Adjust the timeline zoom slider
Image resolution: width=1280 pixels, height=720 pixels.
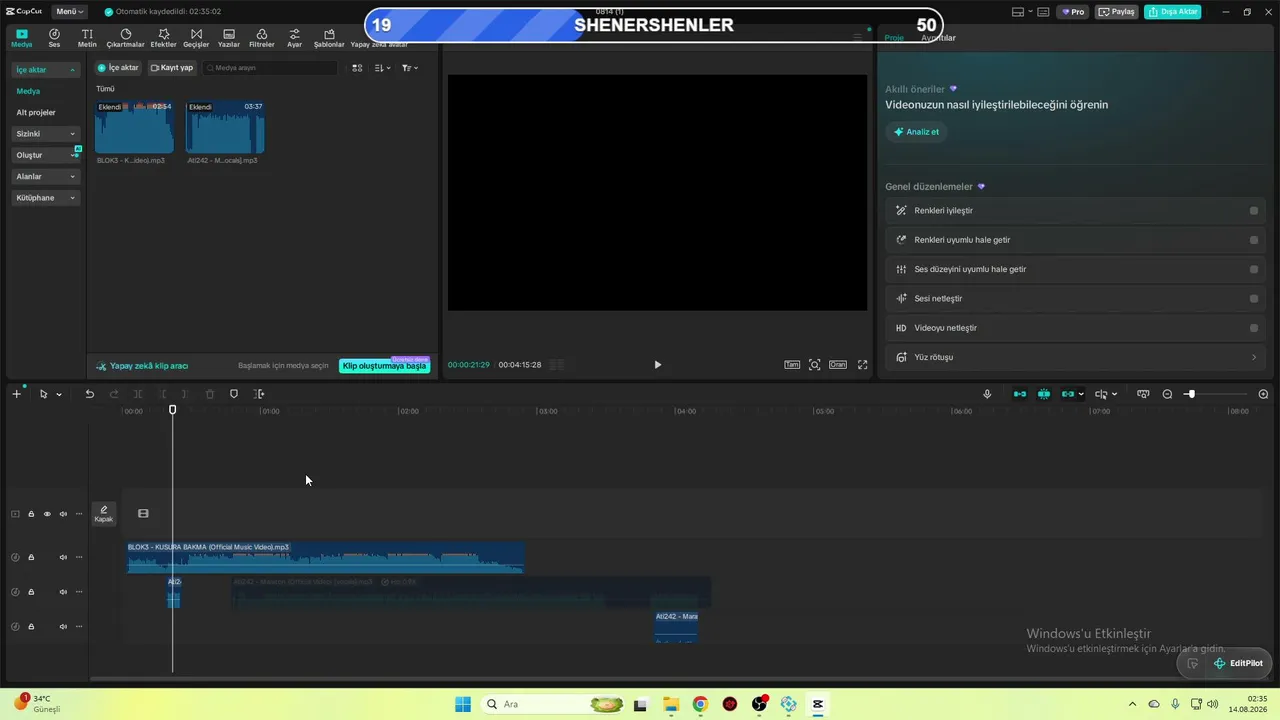click(x=1190, y=394)
